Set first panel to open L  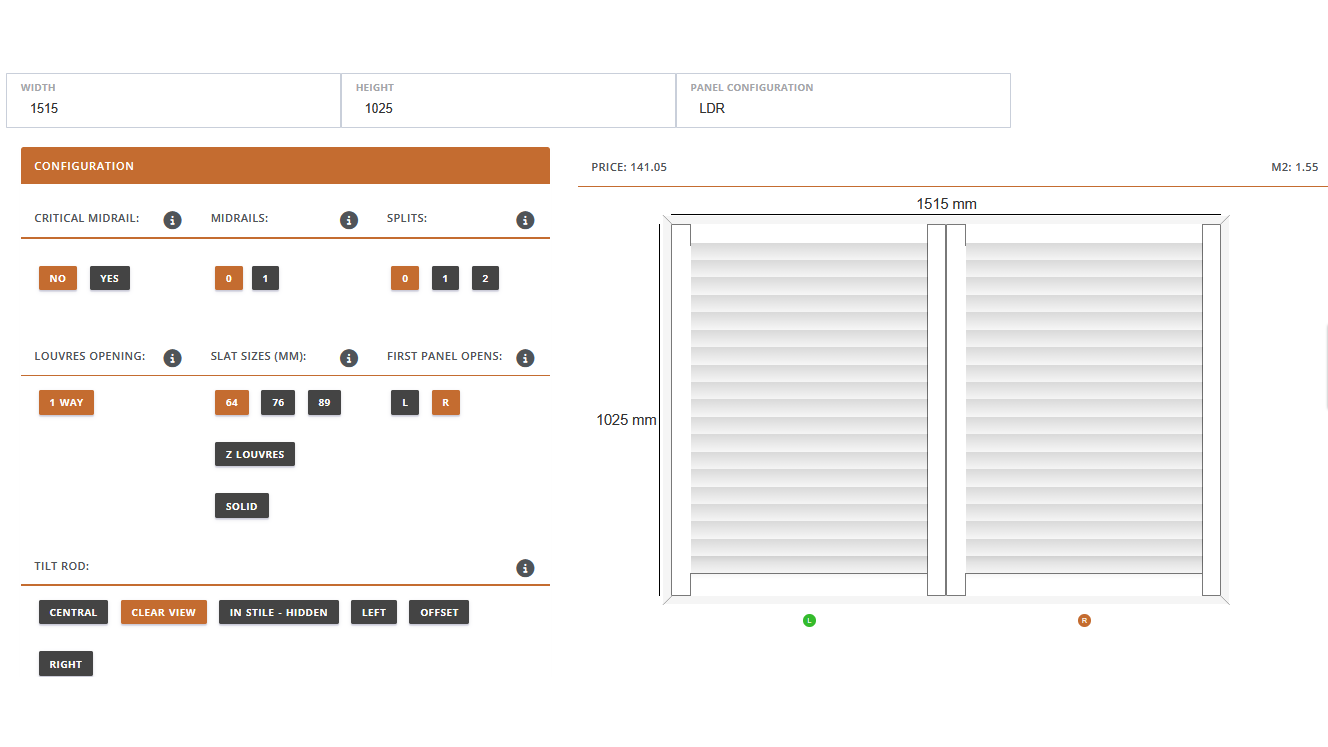[405, 402]
